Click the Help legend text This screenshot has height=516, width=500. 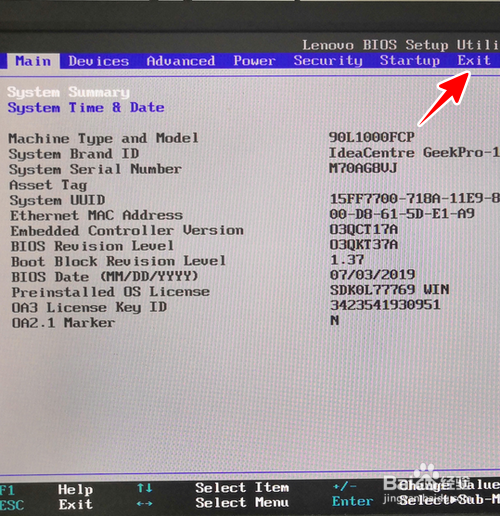75,490
